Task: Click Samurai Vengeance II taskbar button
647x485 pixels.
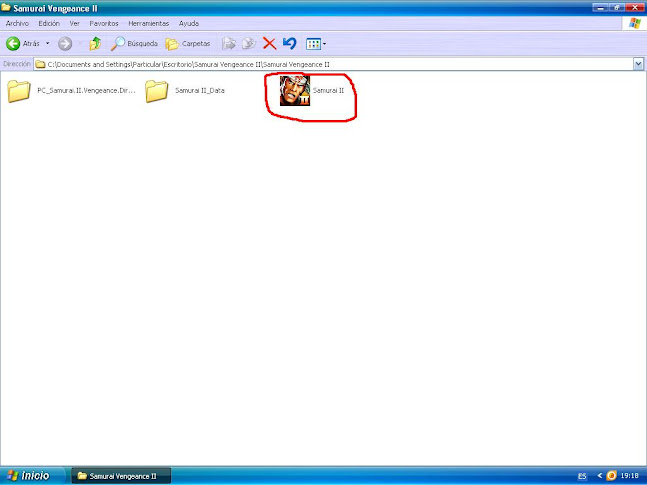Action: pos(121,476)
